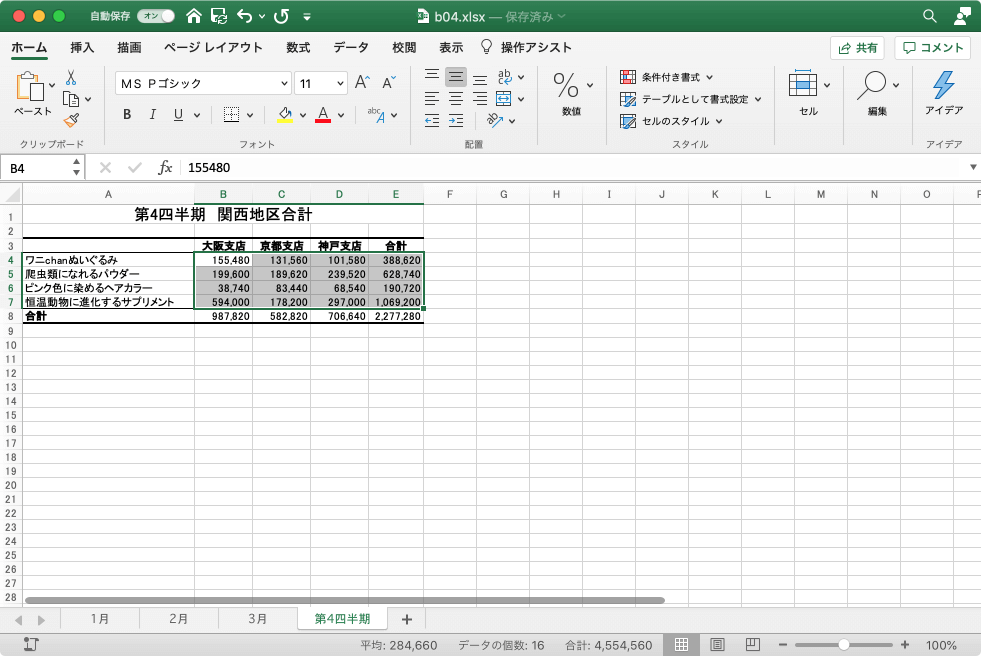This screenshot has height=656, width=981.
Task: Open Conditional Formatting dropdown
Action: pos(666,77)
